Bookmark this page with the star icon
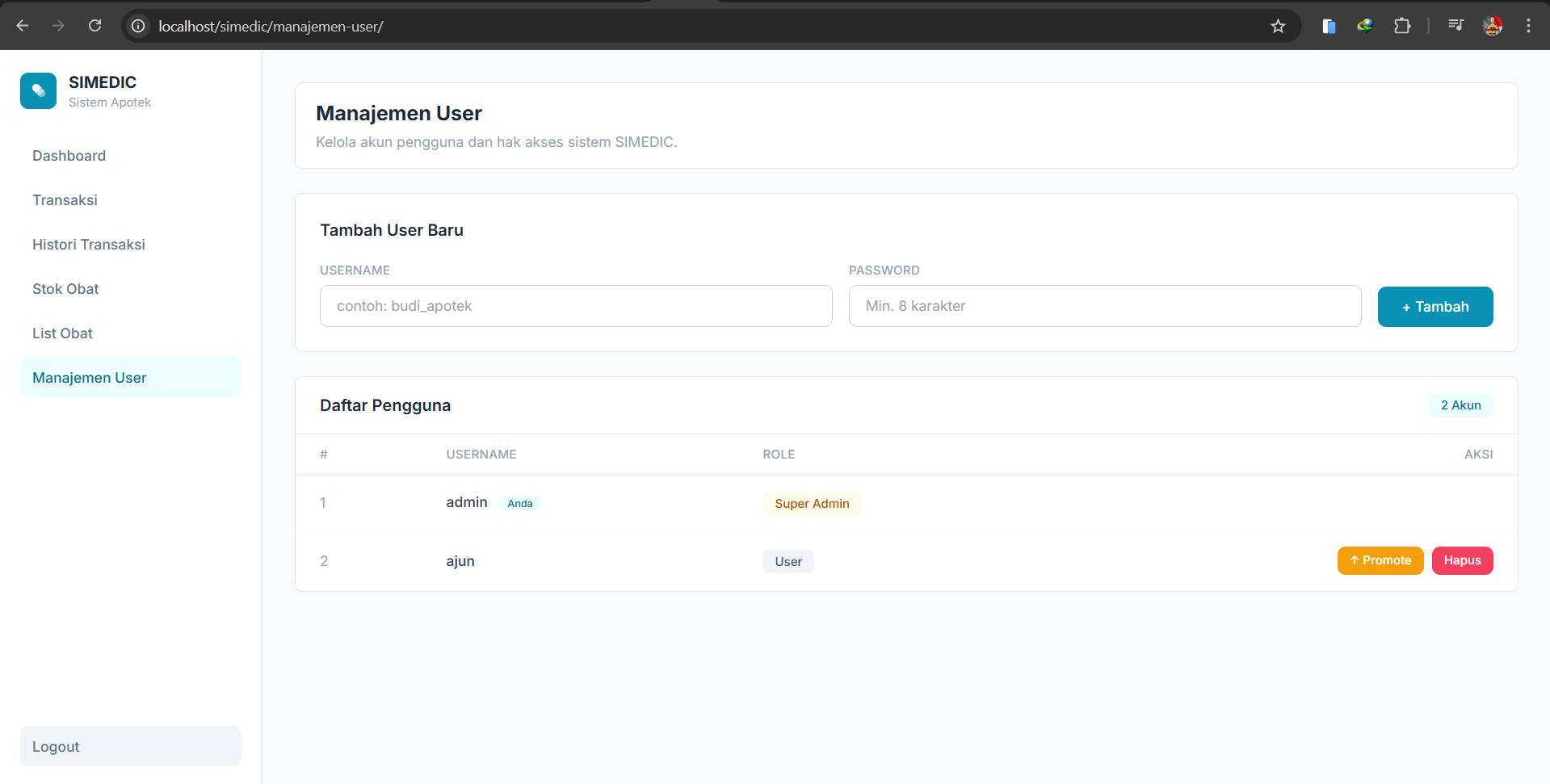This screenshot has width=1550, height=784. click(x=1278, y=26)
